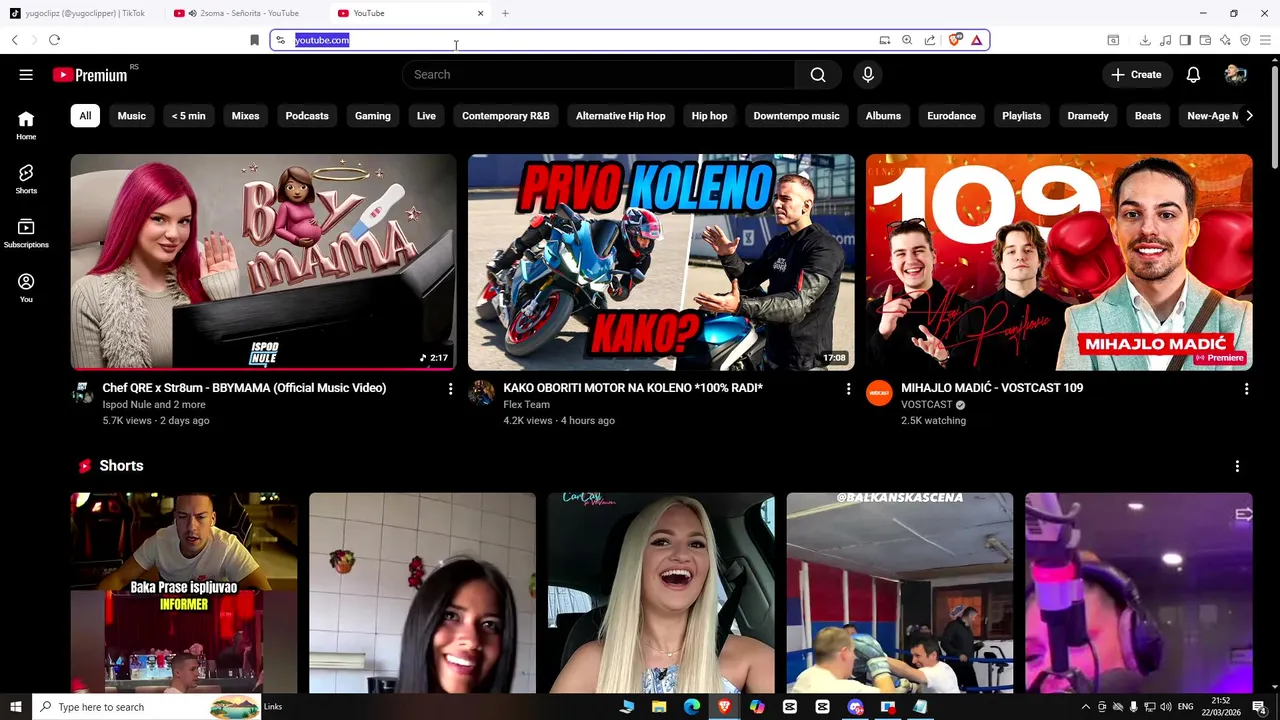Open Brave Shields lion icon
This screenshot has height=720, width=1280.
tap(955, 40)
